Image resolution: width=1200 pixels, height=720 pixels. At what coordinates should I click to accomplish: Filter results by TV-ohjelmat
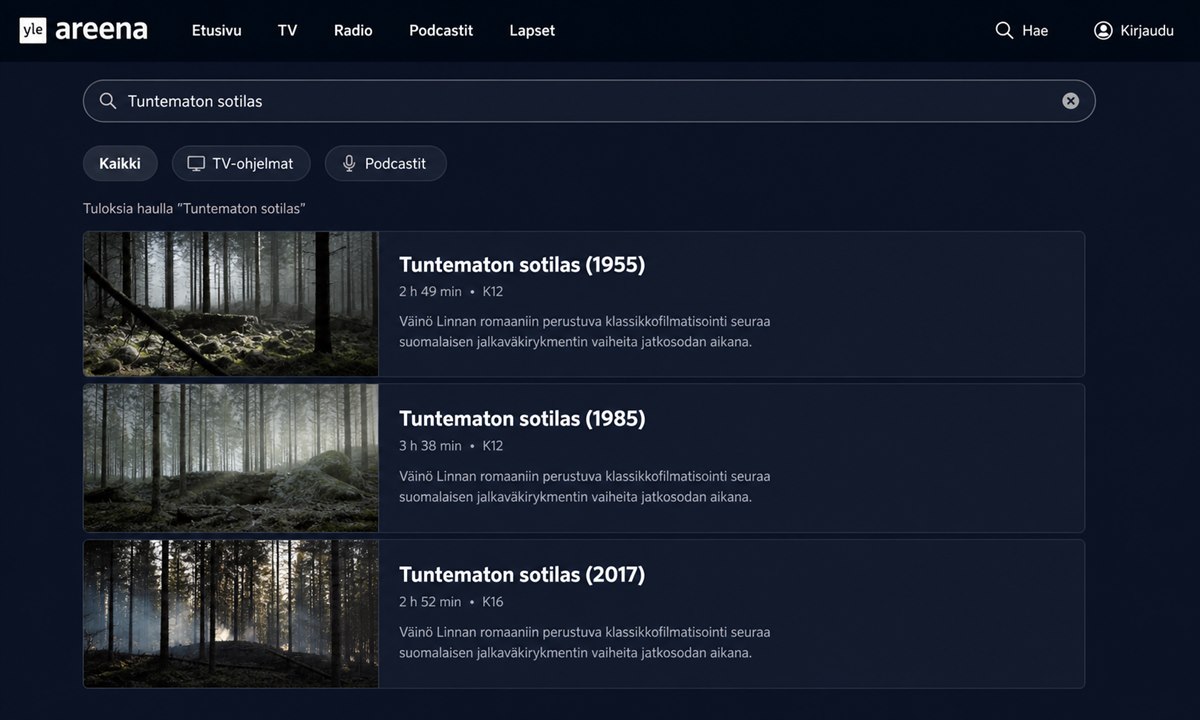point(241,163)
